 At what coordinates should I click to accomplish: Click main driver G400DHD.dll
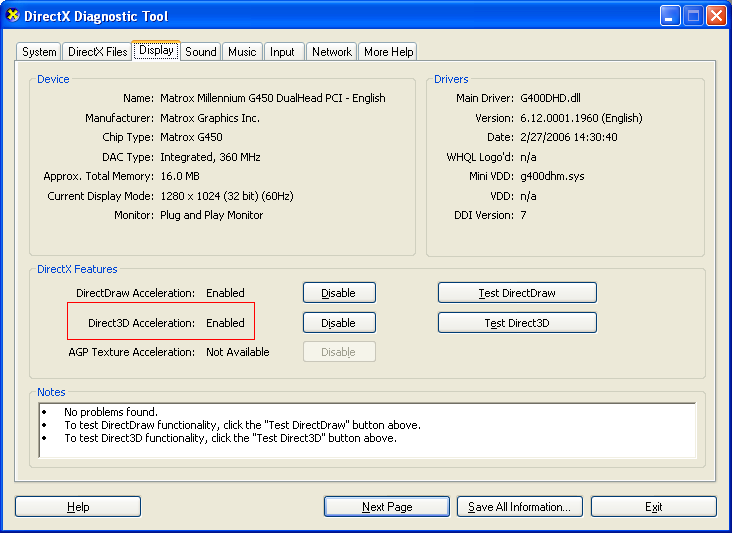[x=550, y=98]
